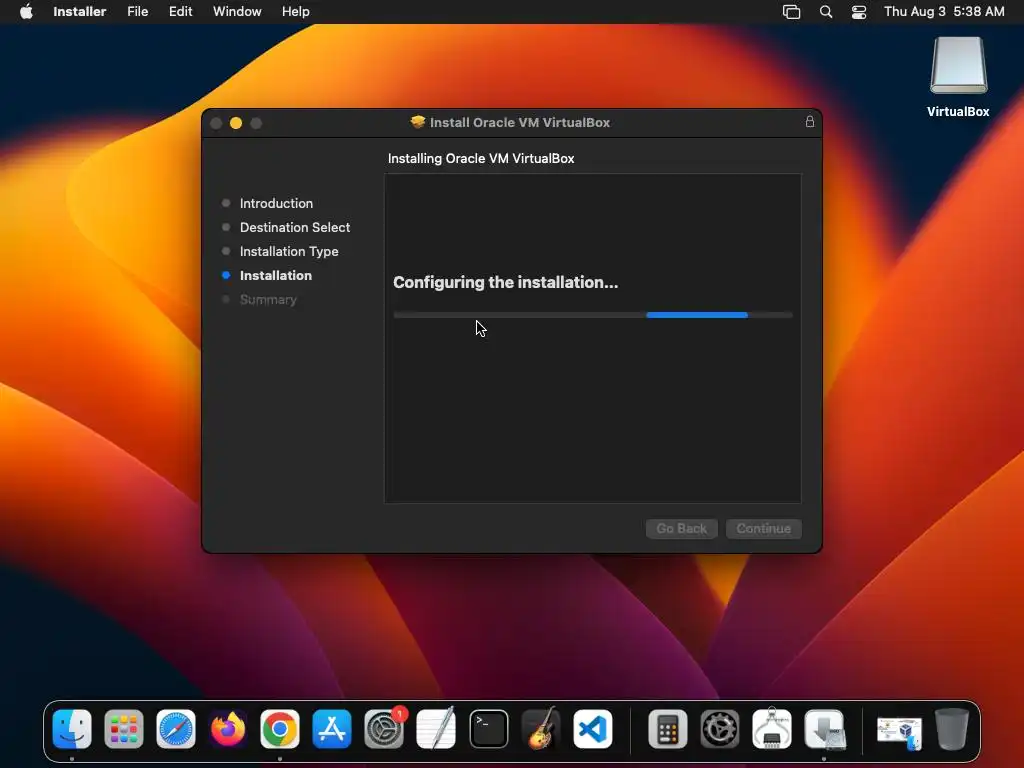
Task: Open System Settings with the notification badge
Action: [384, 729]
